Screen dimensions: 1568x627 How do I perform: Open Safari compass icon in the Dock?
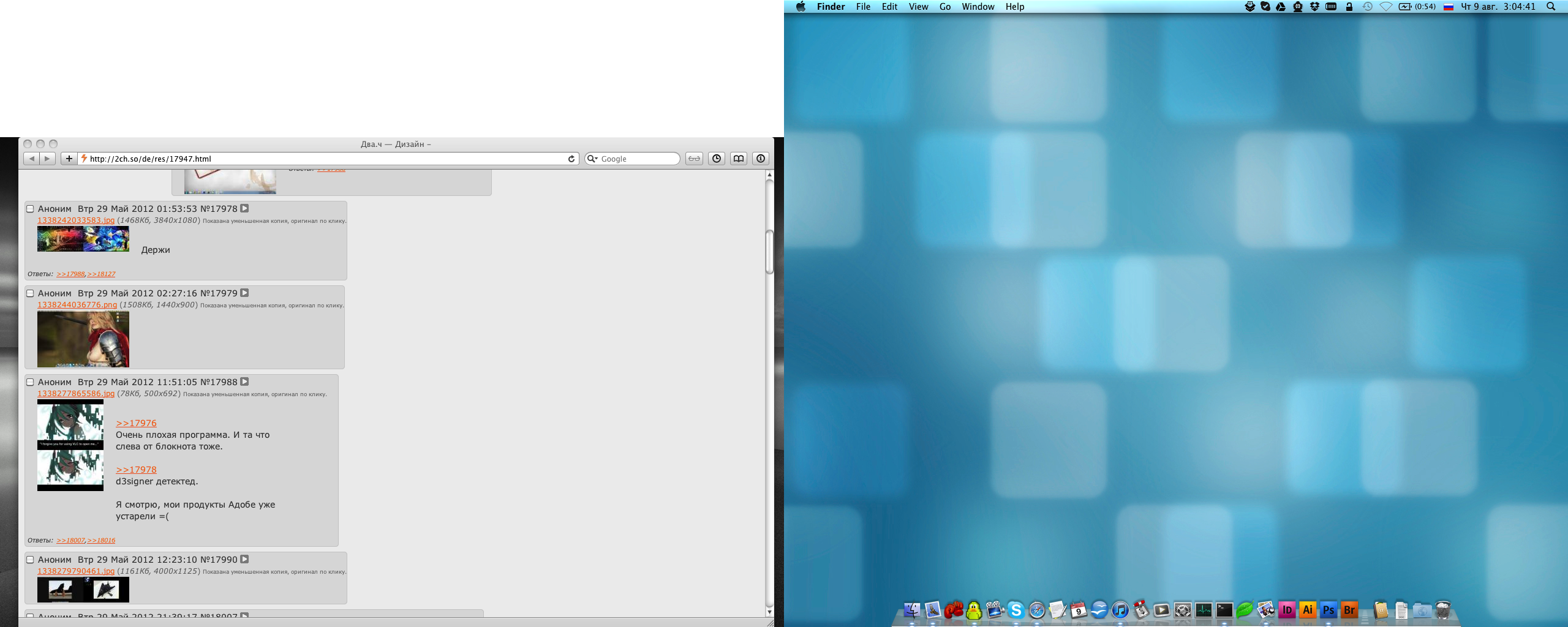[1037, 610]
